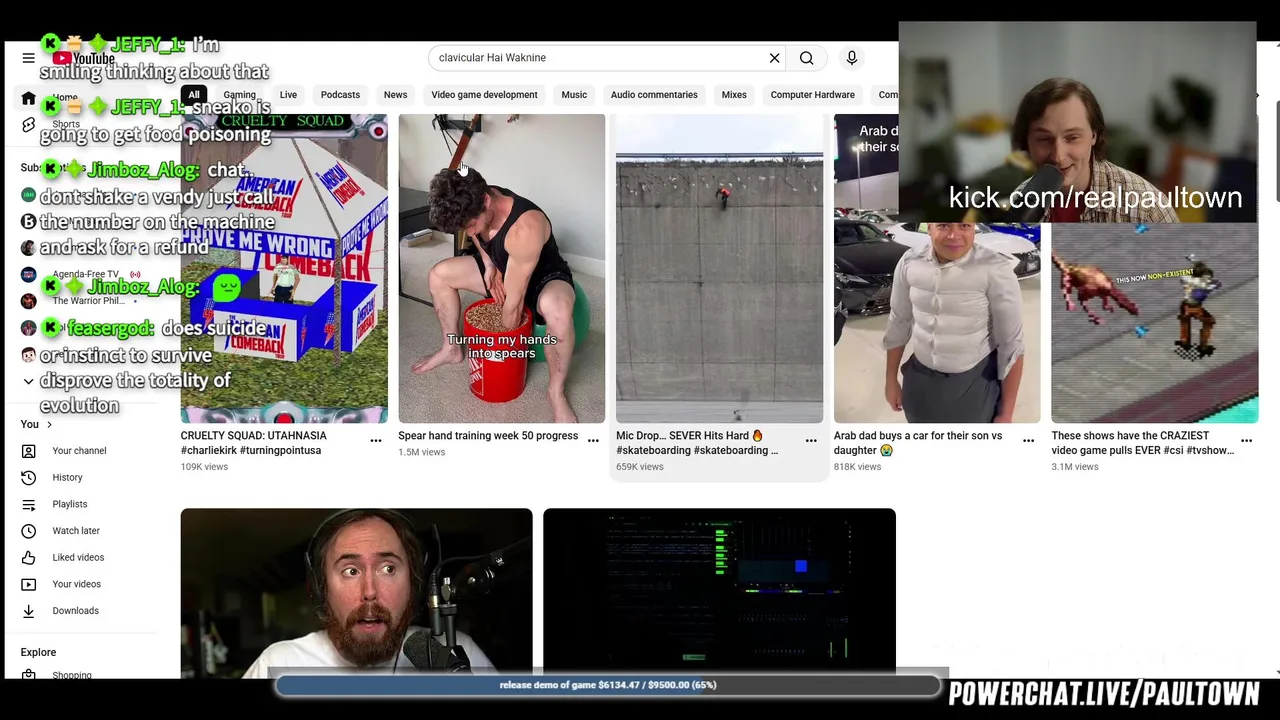Select the Live filter chip
This screenshot has height=720, width=1280.
pos(288,95)
